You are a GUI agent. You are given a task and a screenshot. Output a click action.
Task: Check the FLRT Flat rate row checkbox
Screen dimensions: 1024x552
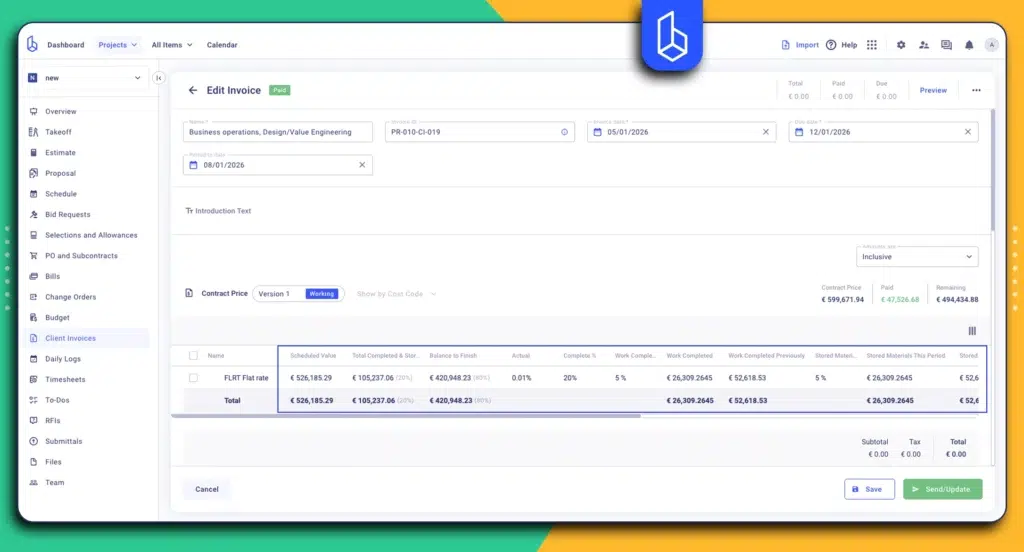pos(193,378)
